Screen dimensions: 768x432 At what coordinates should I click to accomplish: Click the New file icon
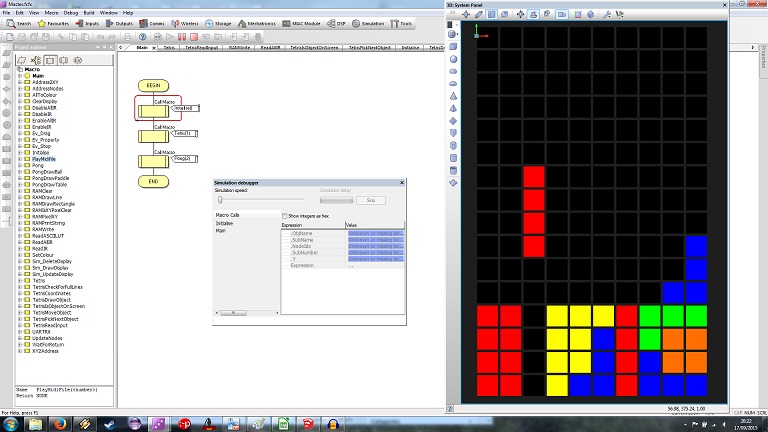[10, 37]
